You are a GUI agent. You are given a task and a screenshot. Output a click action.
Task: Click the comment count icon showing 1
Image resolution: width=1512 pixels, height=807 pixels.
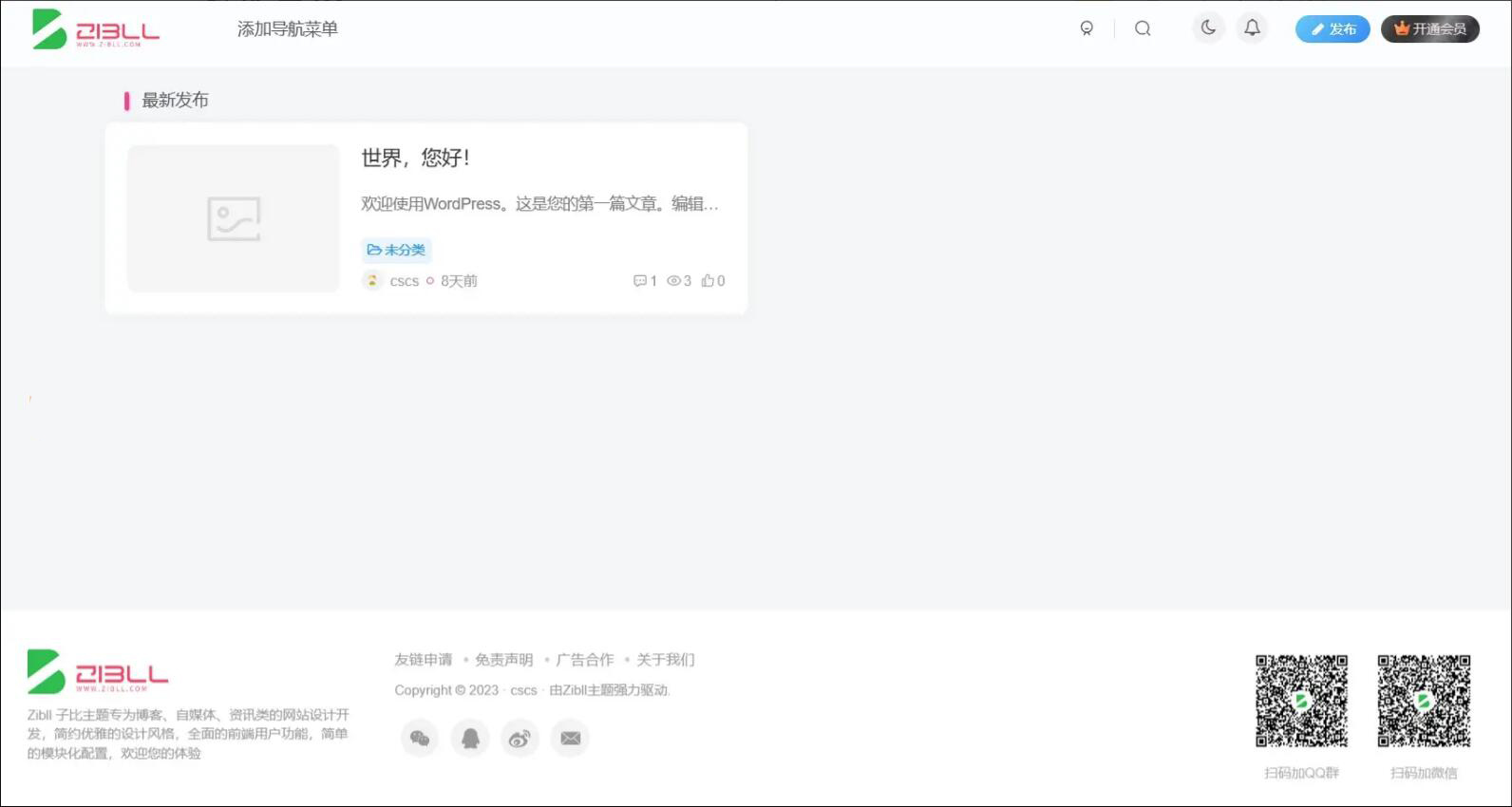pos(645,281)
